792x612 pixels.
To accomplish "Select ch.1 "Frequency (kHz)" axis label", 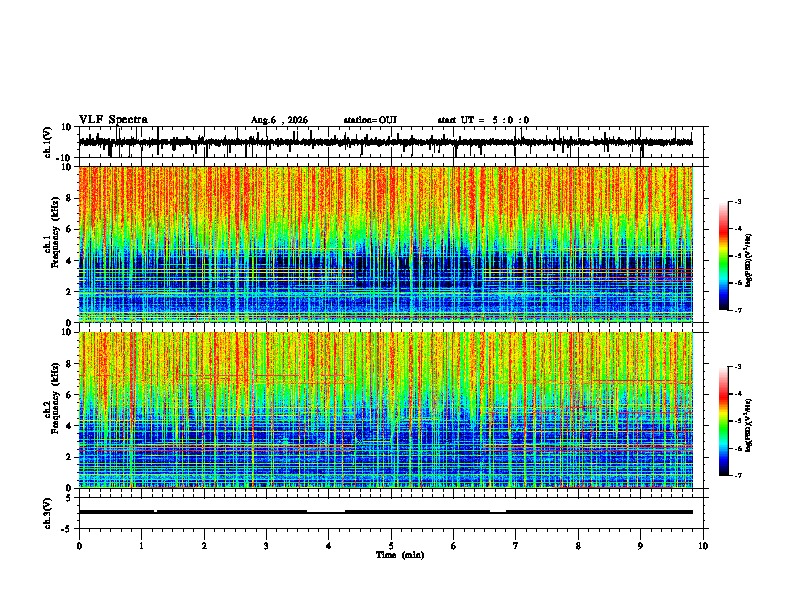I will (x=55, y=233).
